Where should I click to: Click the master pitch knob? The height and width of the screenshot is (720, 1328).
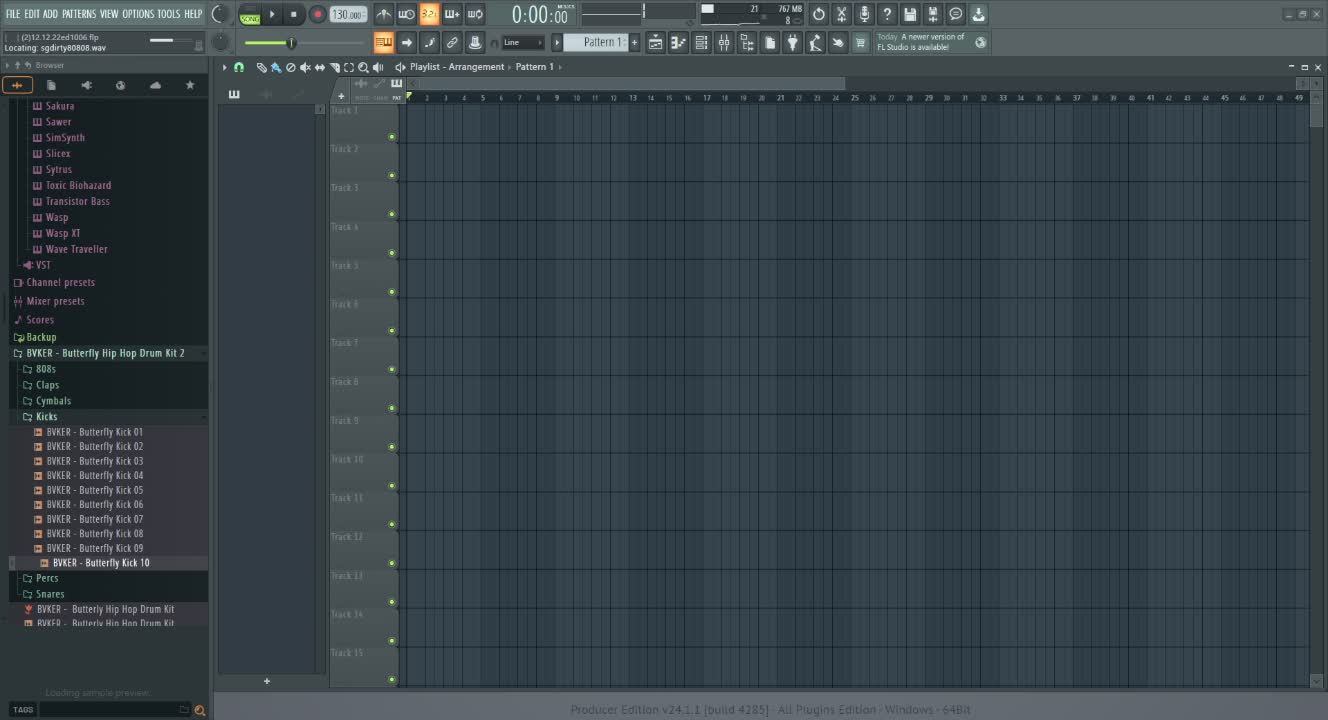(x=221, y=42)
